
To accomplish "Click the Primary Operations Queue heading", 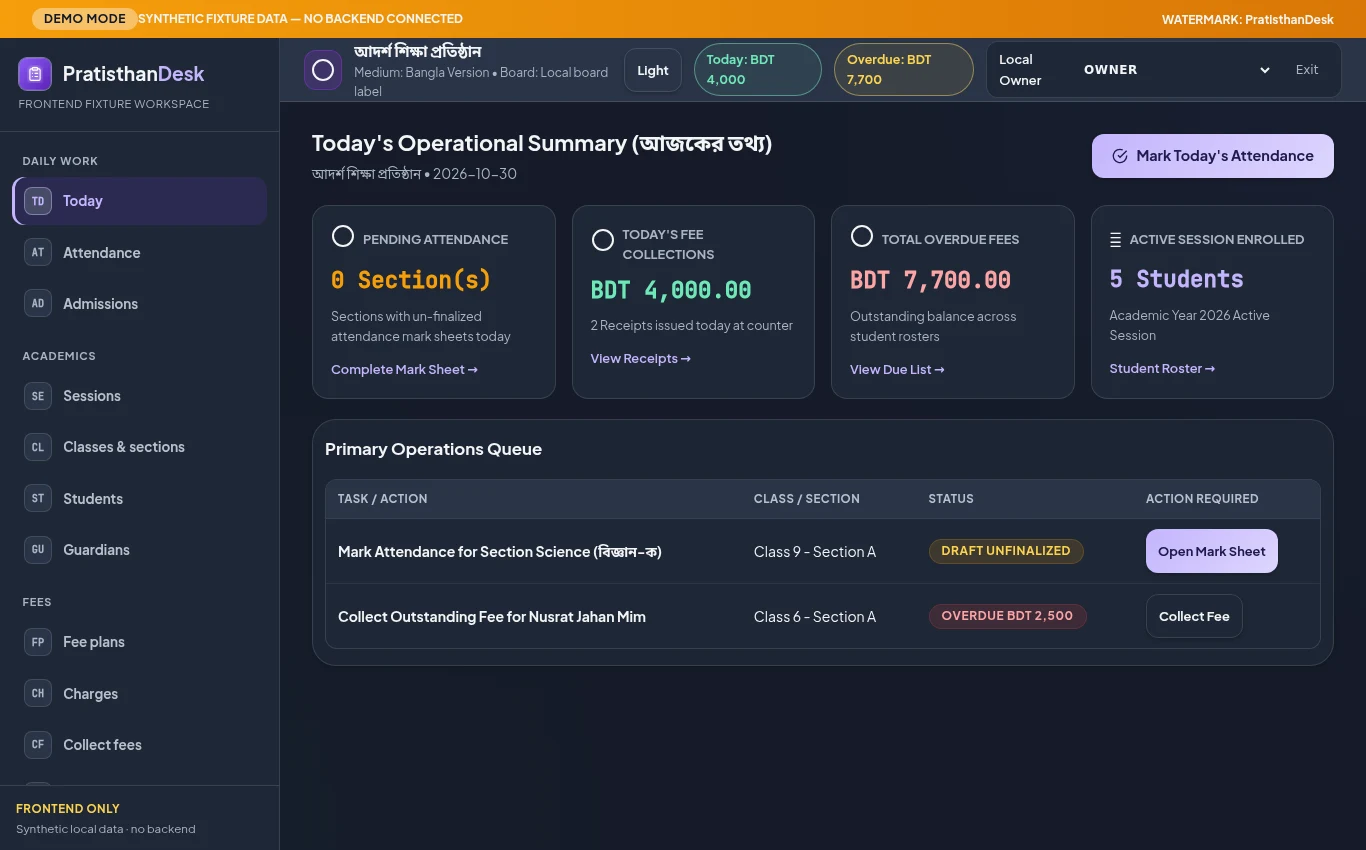I will pyautogui.click(x=433, y=449).
